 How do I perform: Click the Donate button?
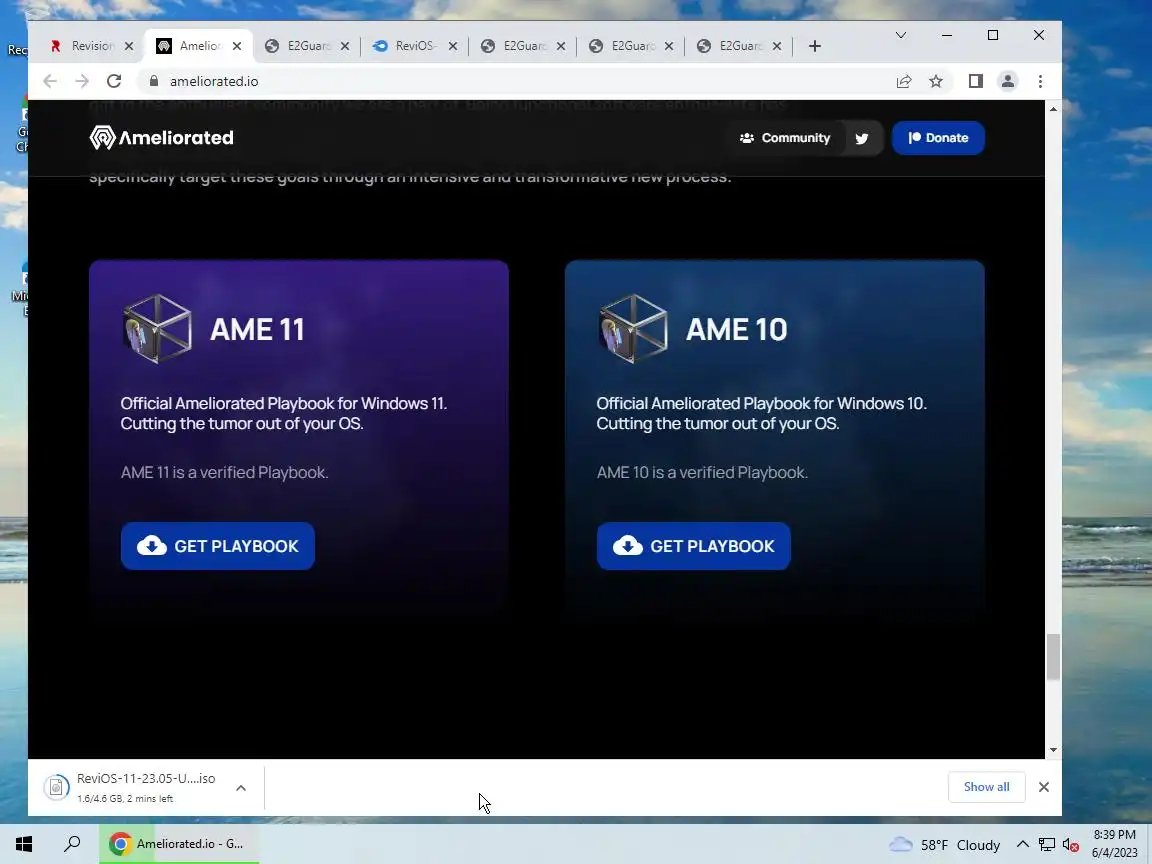(938, 138)
